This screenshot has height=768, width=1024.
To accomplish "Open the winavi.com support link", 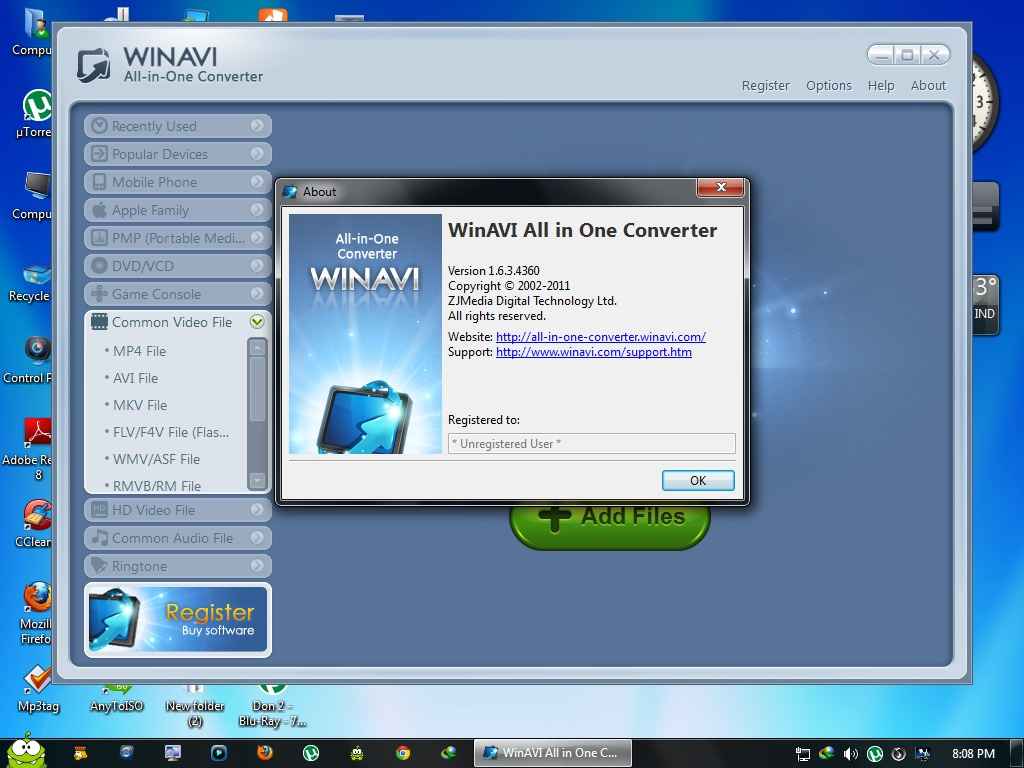I will pyautogui.click(x=594, y=352).
